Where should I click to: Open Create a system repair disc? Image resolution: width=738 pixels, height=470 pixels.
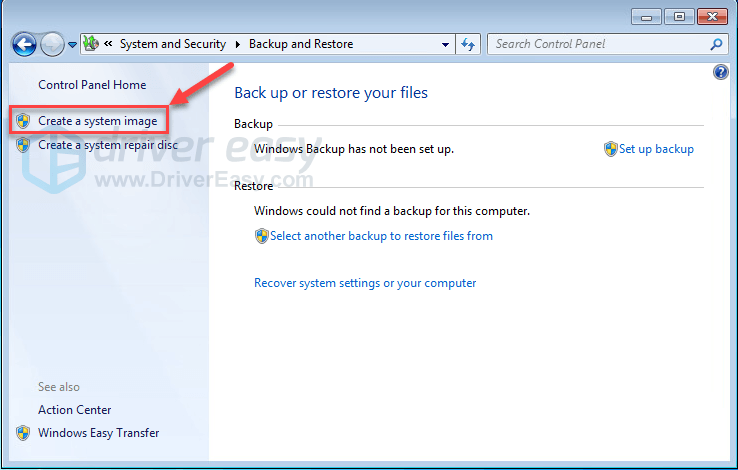[x=108, y=145]
